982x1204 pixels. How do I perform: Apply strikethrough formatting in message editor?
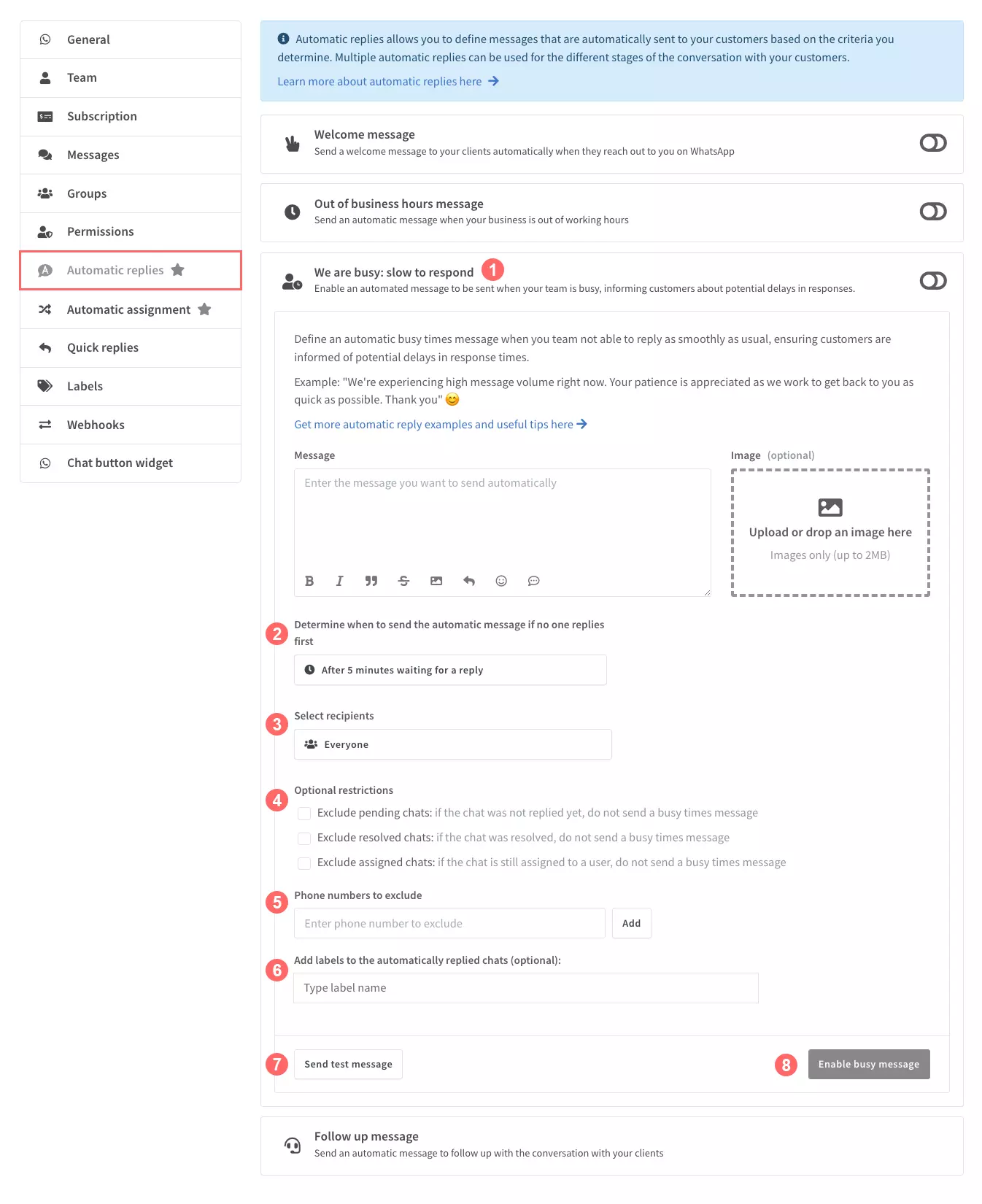coord(403,581)
